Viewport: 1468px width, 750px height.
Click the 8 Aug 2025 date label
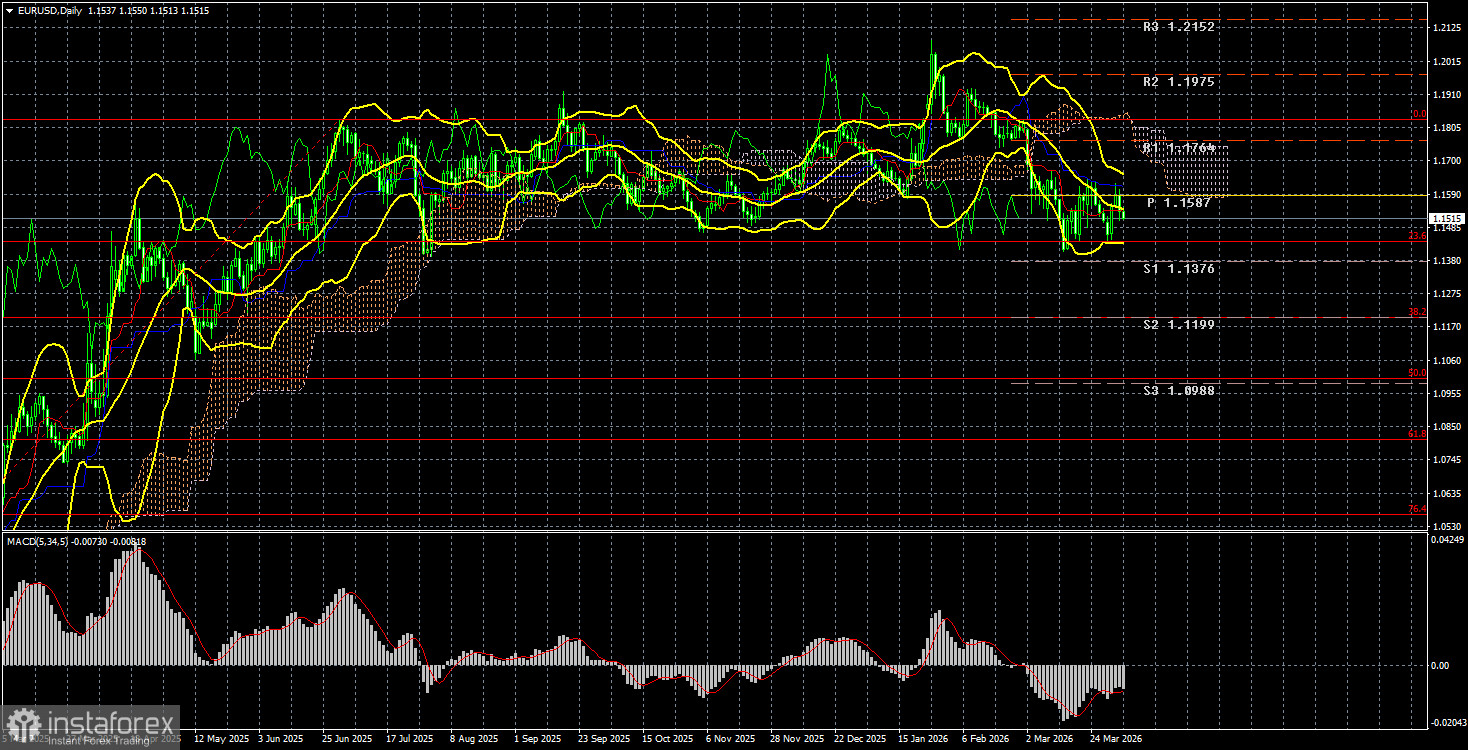[473, 739]
